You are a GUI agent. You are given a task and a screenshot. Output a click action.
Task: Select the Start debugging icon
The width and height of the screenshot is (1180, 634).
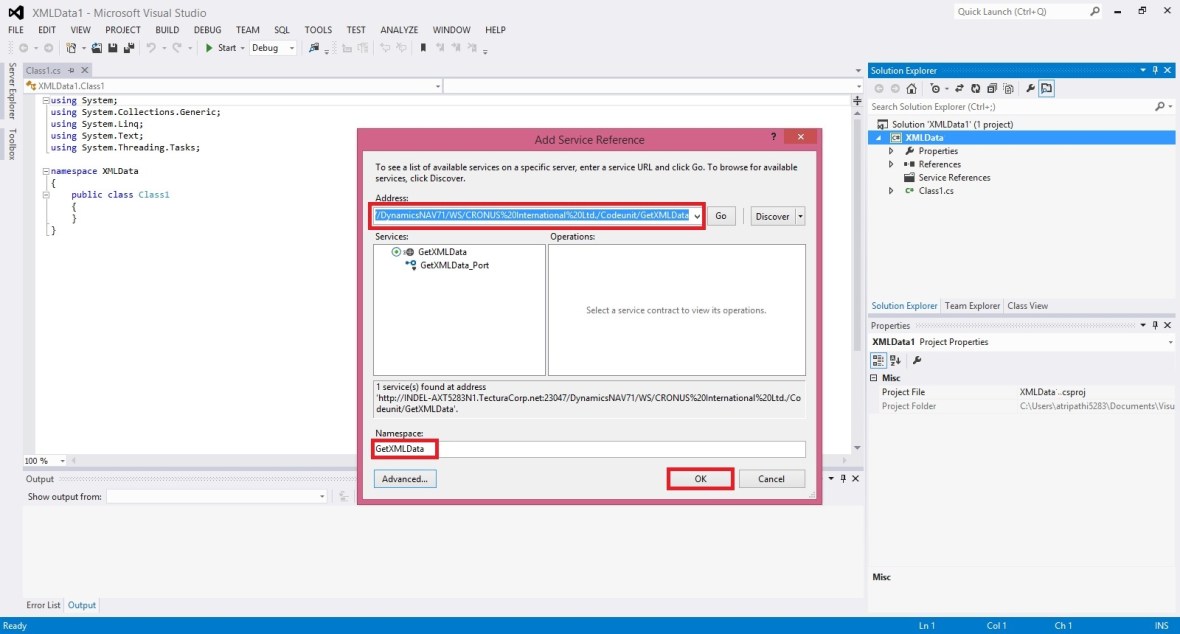pyautogui.click(x=210, y=47)
